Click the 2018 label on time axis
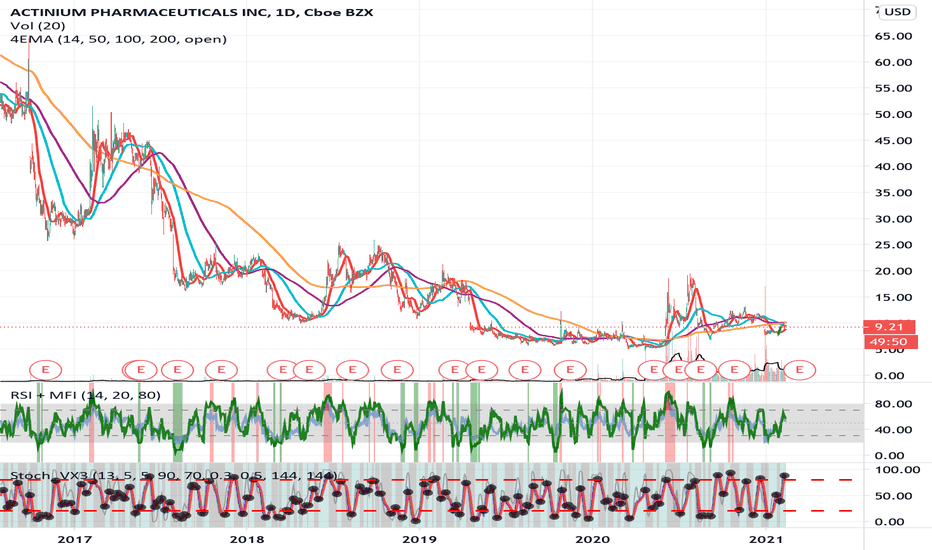 247,539
